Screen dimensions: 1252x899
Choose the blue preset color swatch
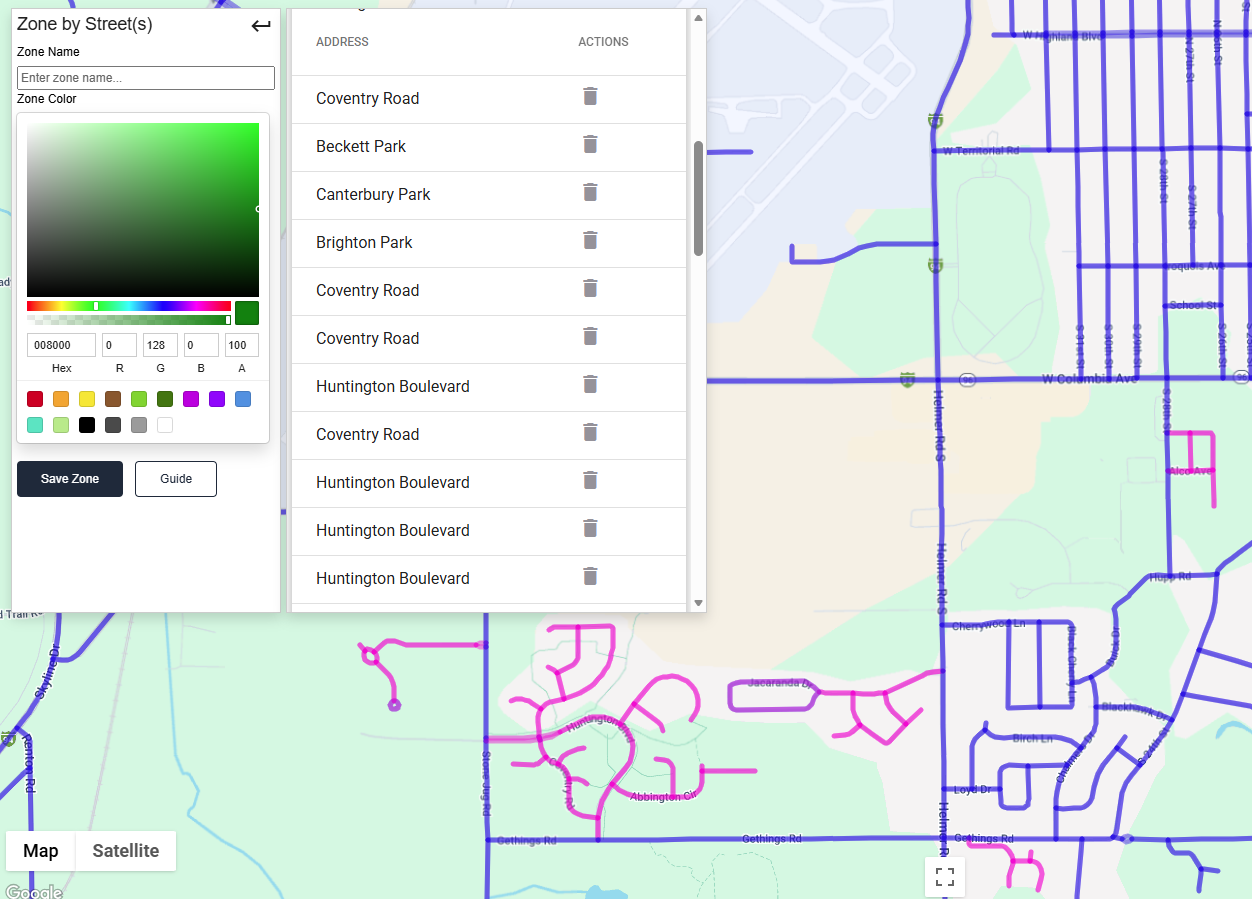click(x=243, y=399)
